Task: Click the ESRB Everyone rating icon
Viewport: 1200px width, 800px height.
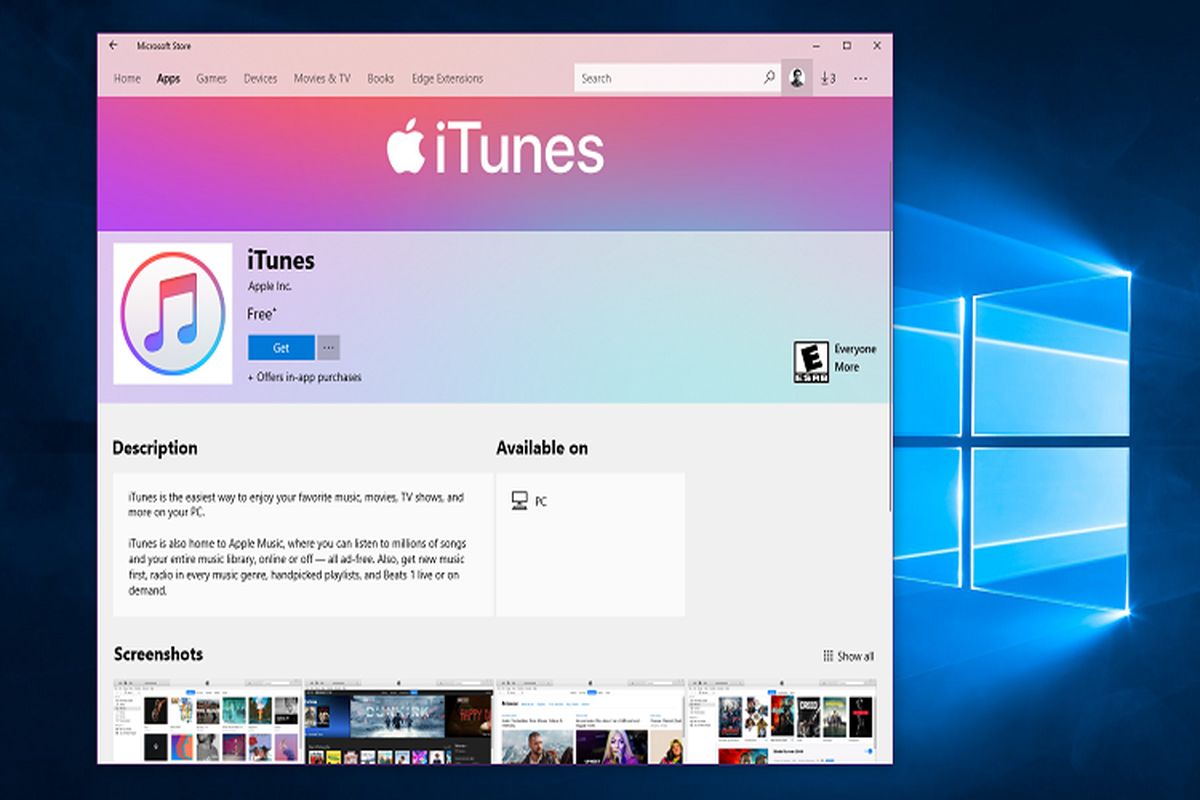Action: pyautogui.click(x=810, y=361)
